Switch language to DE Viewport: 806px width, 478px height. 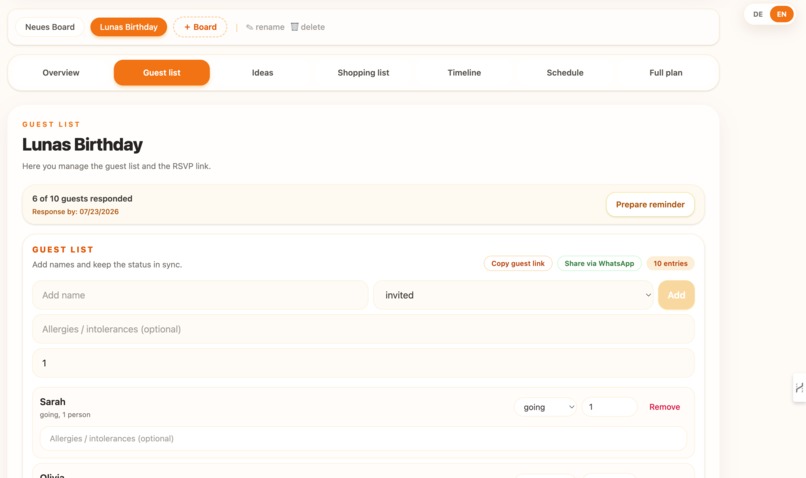[758, 14]
